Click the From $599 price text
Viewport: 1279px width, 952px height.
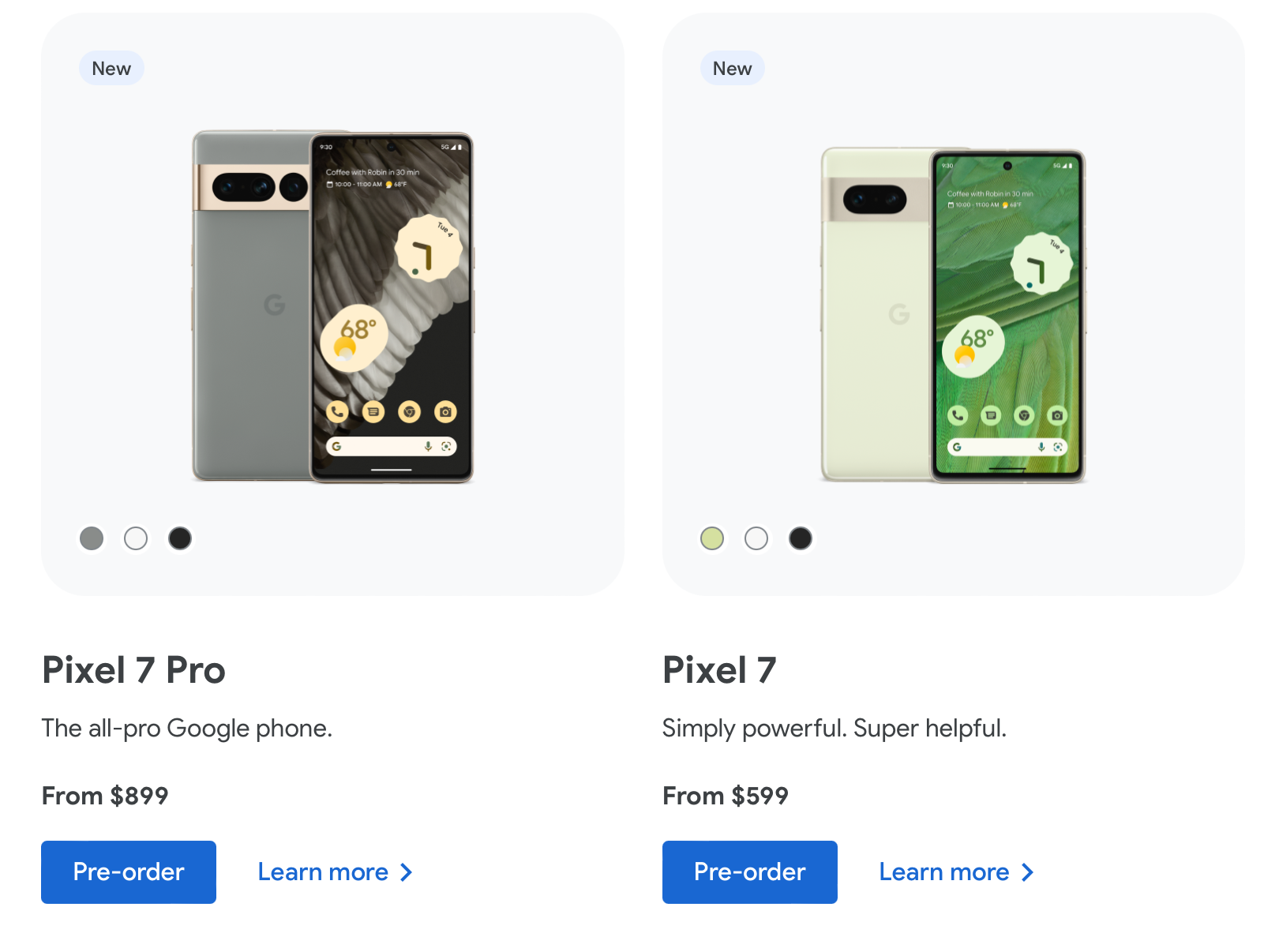(x=726, y=796)
